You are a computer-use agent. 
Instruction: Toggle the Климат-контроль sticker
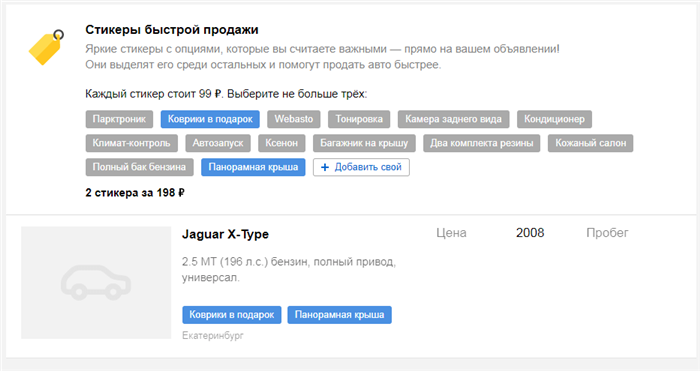131,143
